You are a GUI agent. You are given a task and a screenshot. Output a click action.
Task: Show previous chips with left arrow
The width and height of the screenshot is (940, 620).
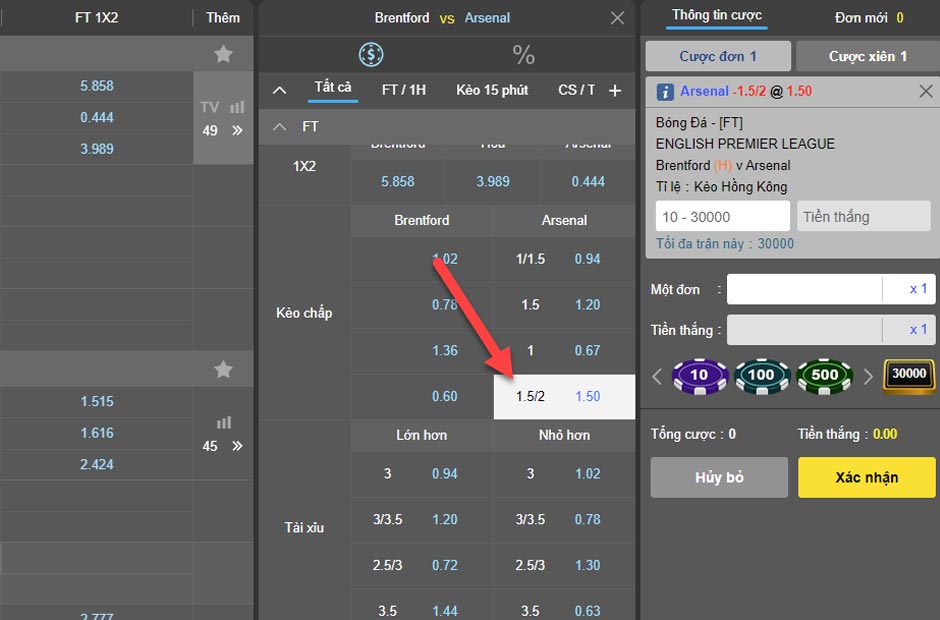click(x=657, y=377)
